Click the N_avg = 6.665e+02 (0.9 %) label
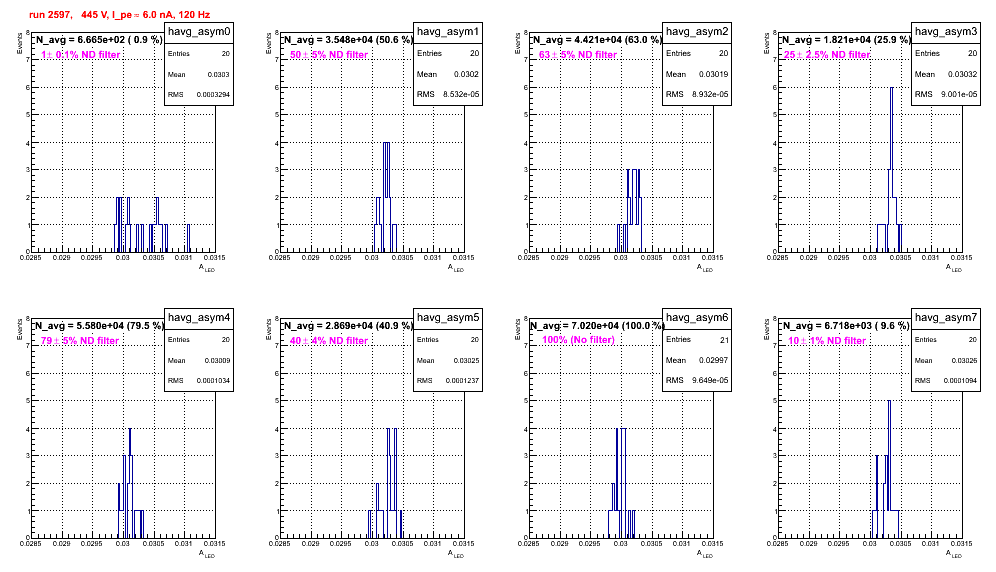 point(99,40)
